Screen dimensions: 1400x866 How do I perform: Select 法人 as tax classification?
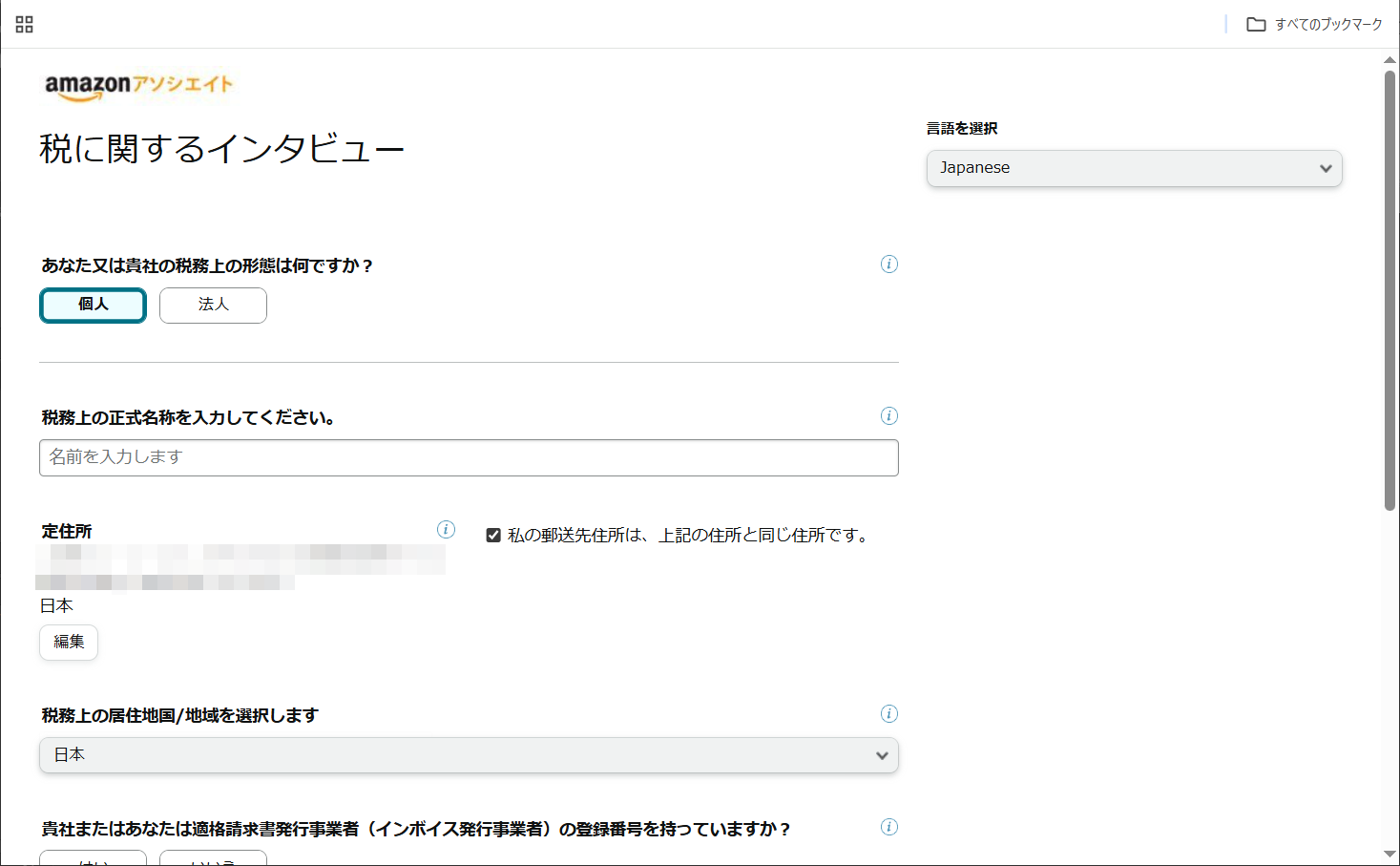click(x=213, y=306)
